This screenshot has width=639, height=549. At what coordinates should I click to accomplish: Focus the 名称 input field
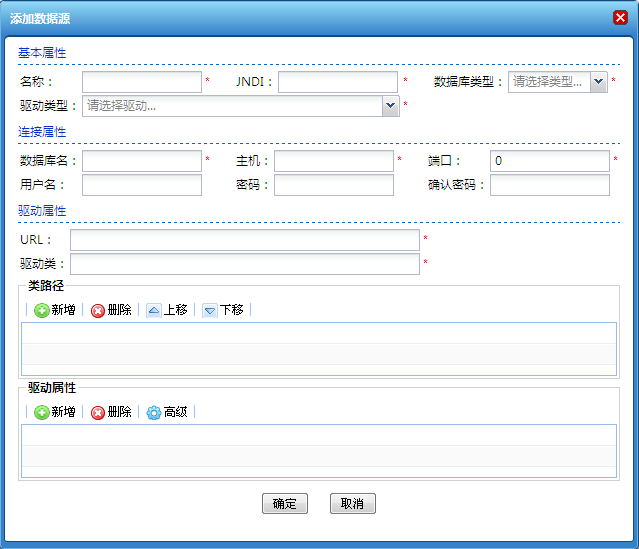142,82
